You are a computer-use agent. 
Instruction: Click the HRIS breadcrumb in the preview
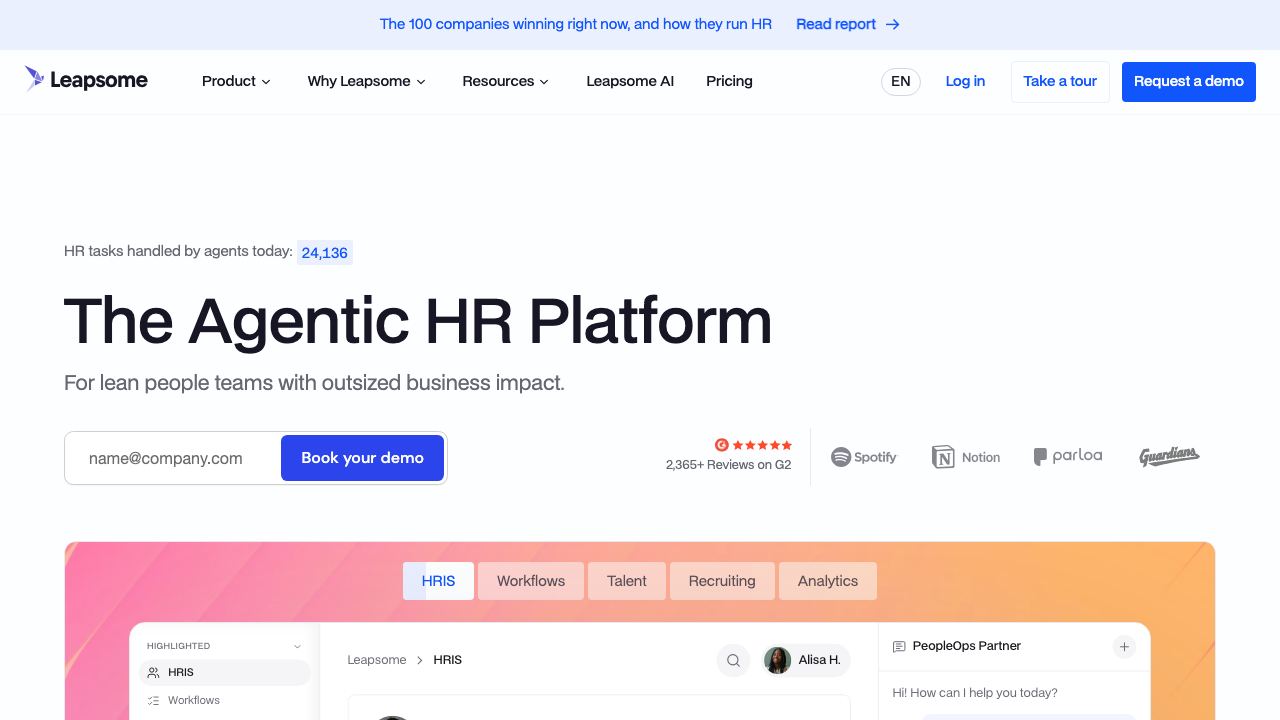[448, 660]
